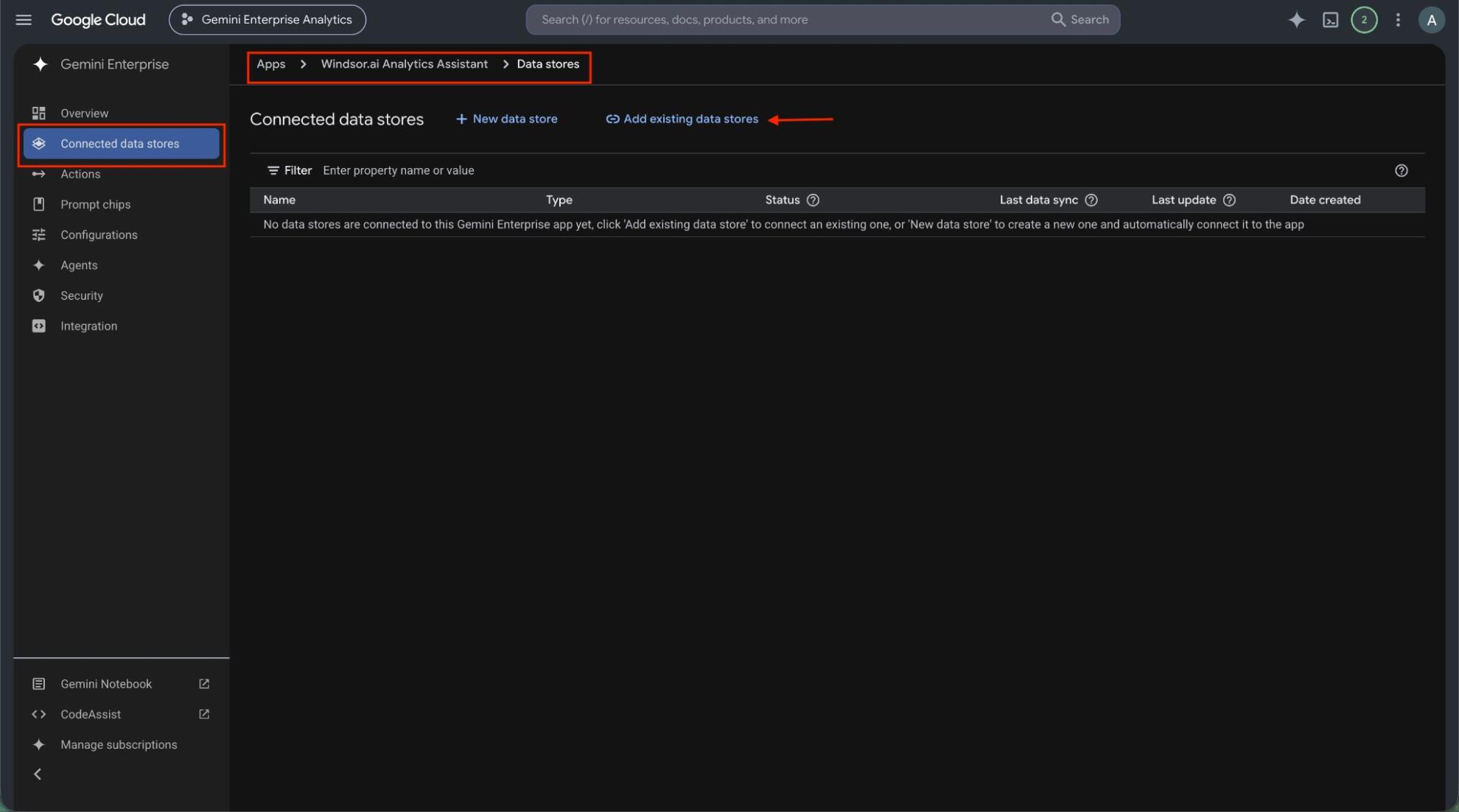Open the account avatar A

pyautogui.click(x=1431, y=20)
